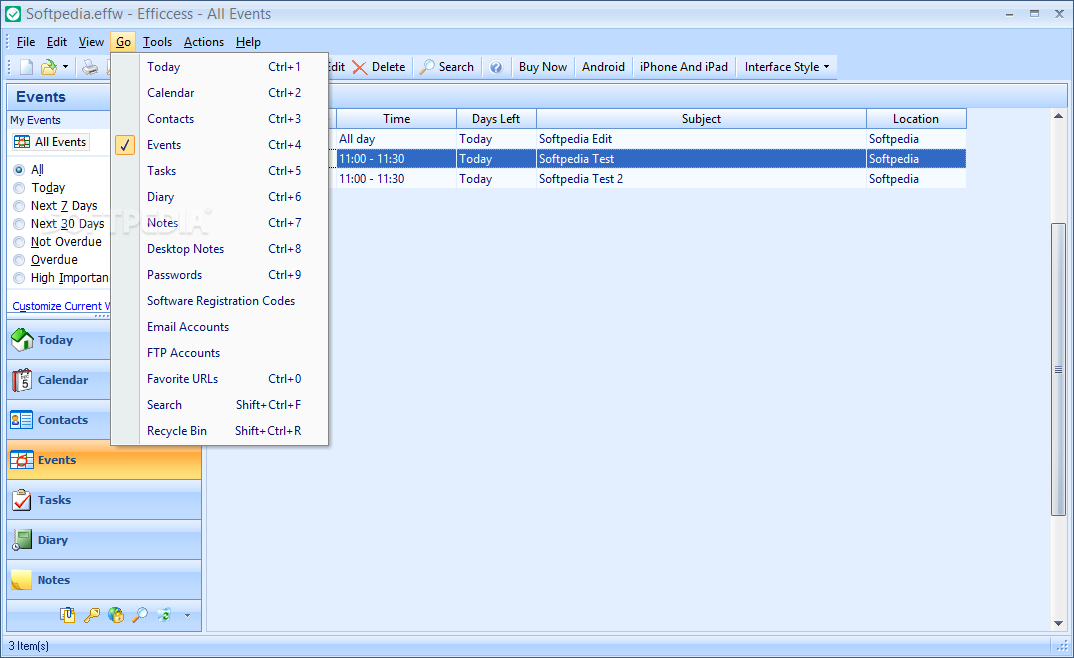Choose Recycle Bin in the Go menu
Image resolution: width=1074 pixels, height=658 pixels.
[220, 431]
